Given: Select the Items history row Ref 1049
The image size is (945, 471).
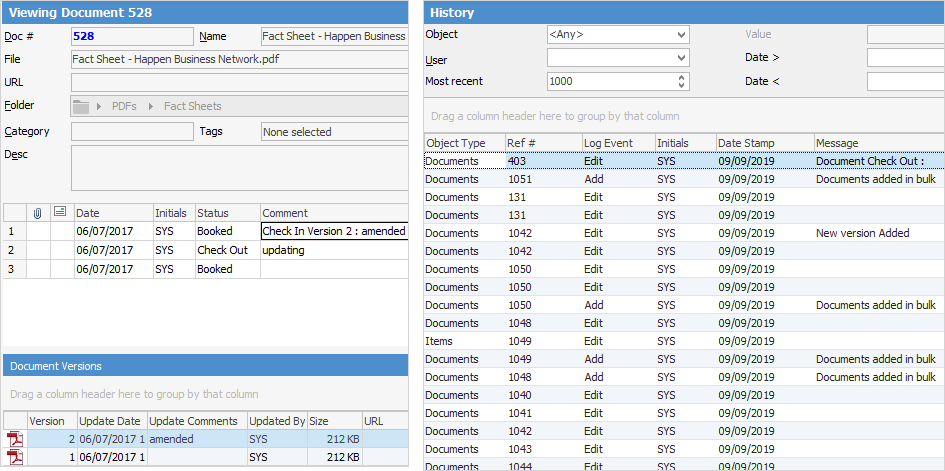Looking at the screenshot, I should tap(600, 341).
